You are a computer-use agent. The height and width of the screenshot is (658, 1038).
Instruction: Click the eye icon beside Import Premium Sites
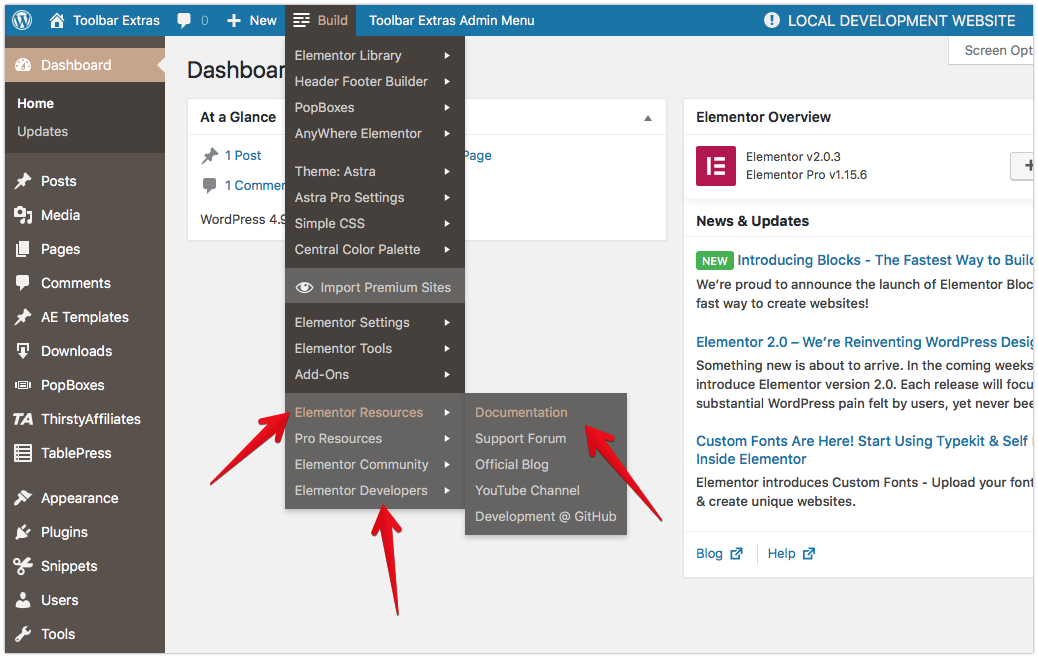click(x=304, y=287)
